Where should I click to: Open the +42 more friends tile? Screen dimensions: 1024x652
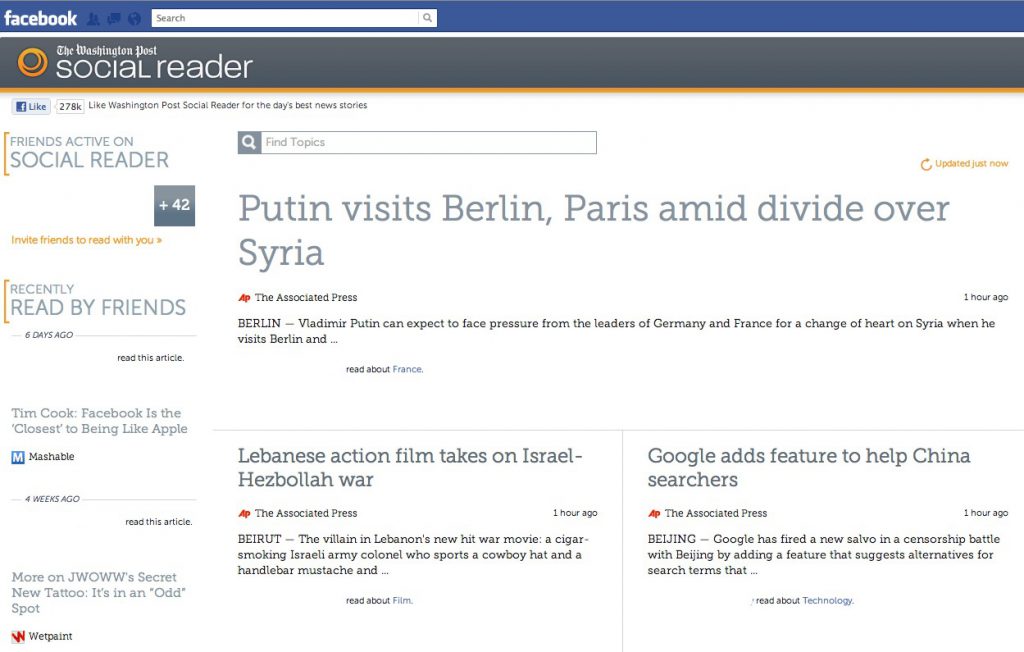tap(174, 205)
